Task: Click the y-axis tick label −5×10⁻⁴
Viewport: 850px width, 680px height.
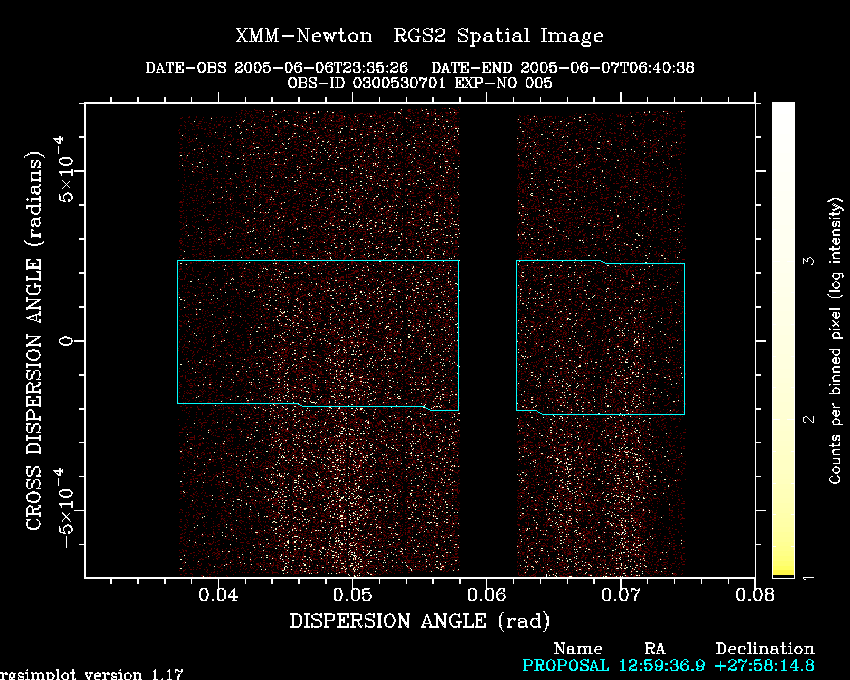Action: pyautogui.click(x=65, y=509)
